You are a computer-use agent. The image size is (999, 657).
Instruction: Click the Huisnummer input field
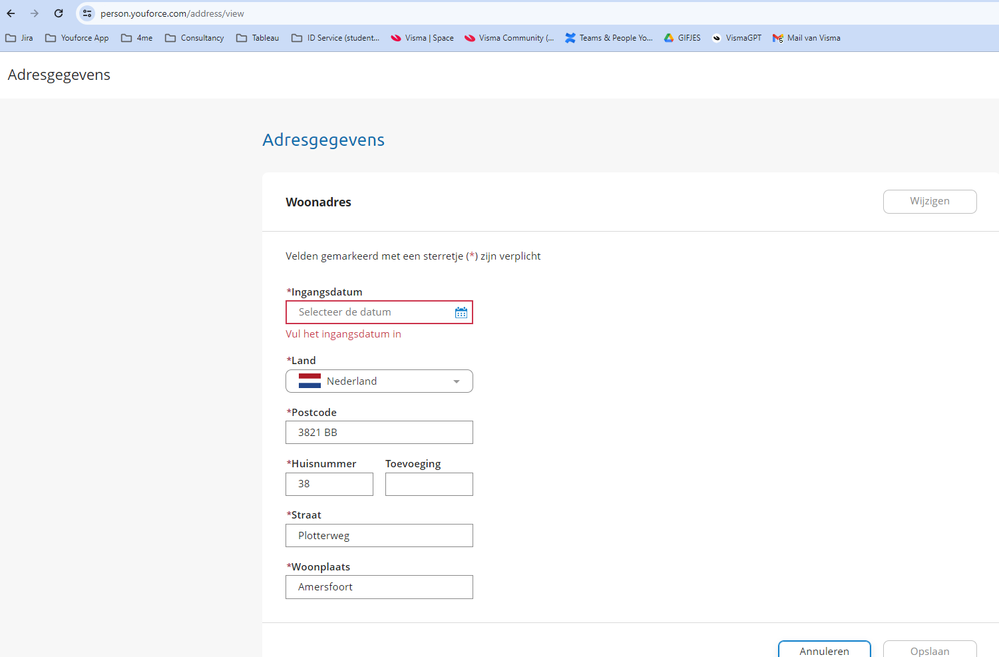pos(329,484)
